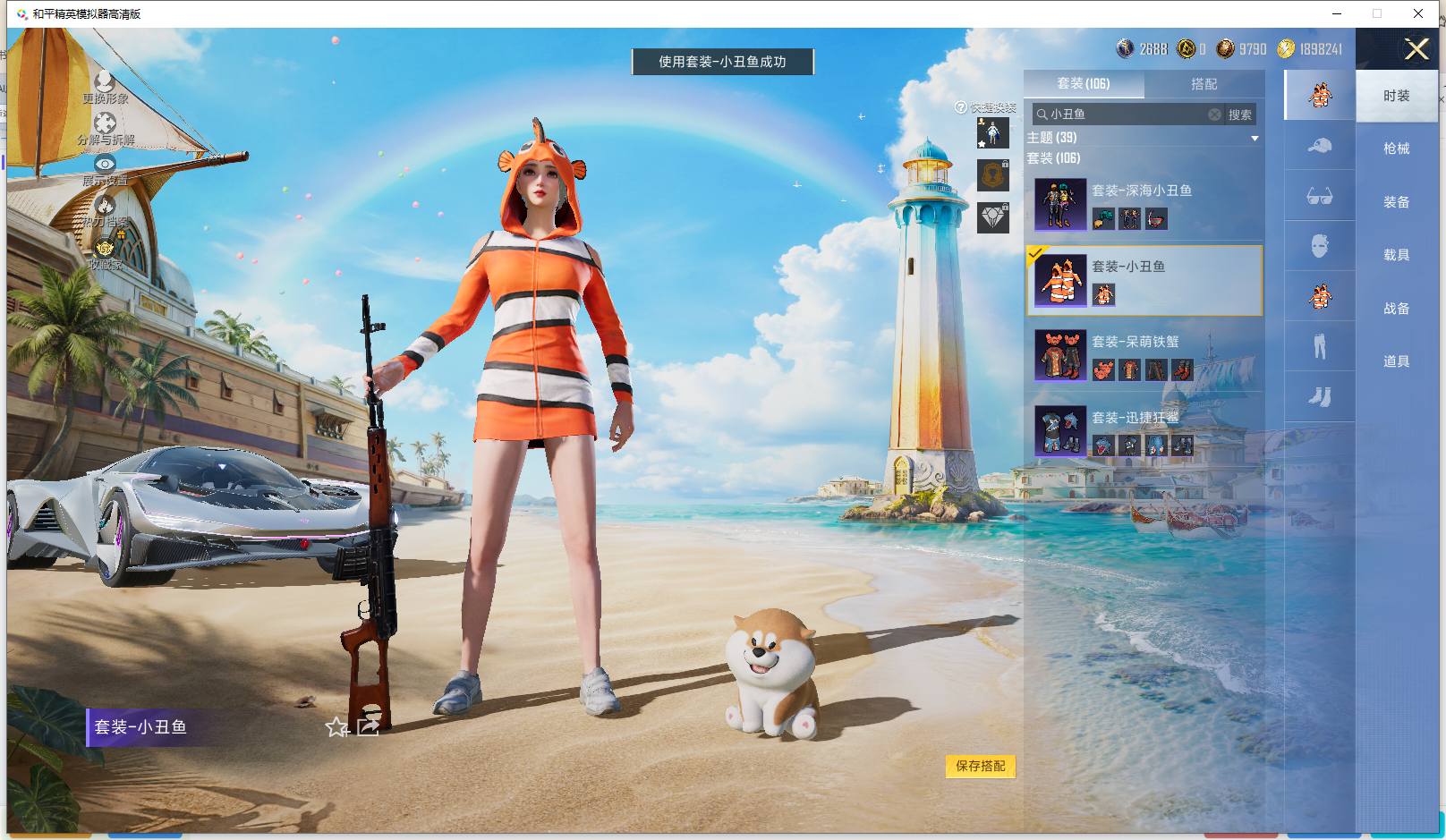The height and width of the screenshot is (840, 1446).
Task: Click the top clothing icon under 套装-迅捷狂鲨
Action: pyautogui.click(x=1129, y=445)
